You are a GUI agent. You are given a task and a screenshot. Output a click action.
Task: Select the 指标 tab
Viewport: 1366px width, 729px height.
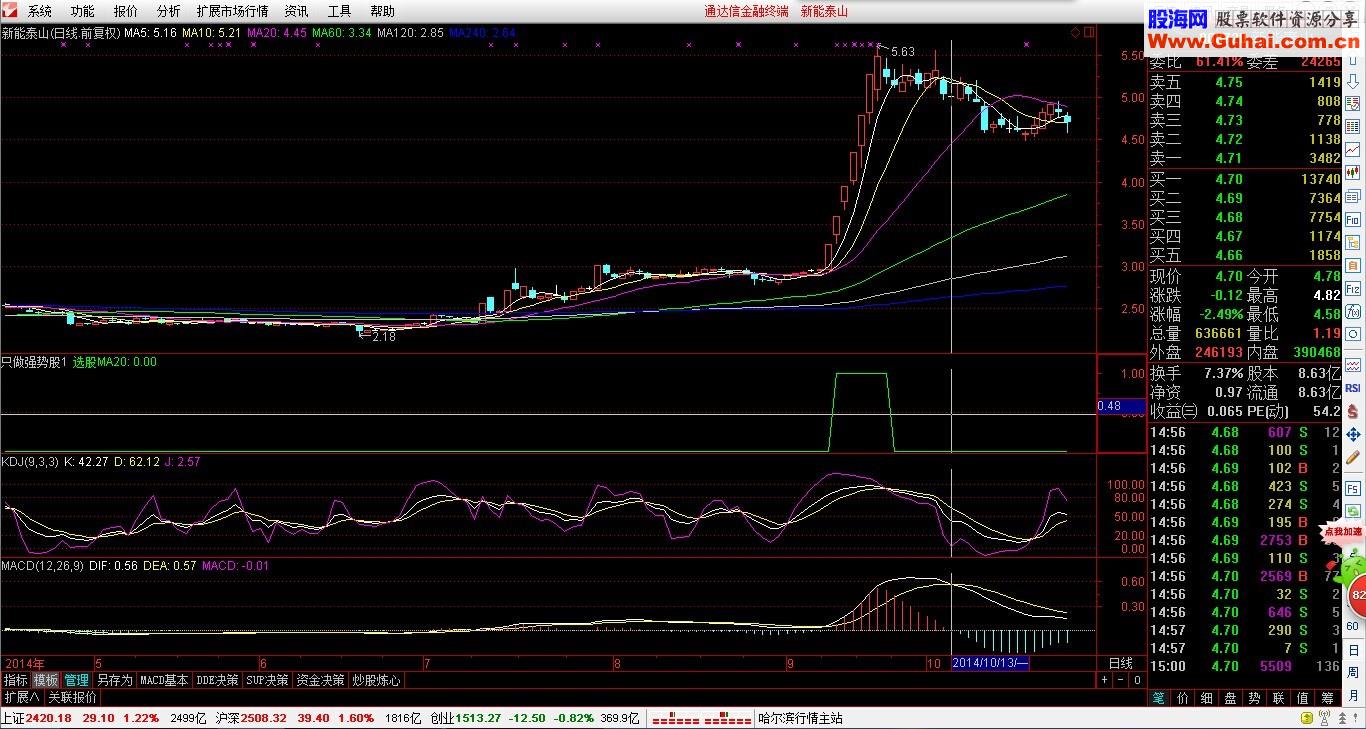15,680
